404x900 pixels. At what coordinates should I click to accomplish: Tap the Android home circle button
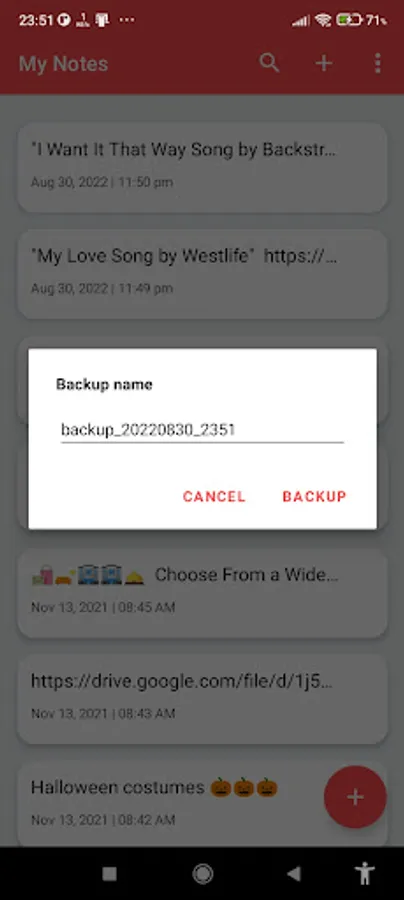click(203, 874)
